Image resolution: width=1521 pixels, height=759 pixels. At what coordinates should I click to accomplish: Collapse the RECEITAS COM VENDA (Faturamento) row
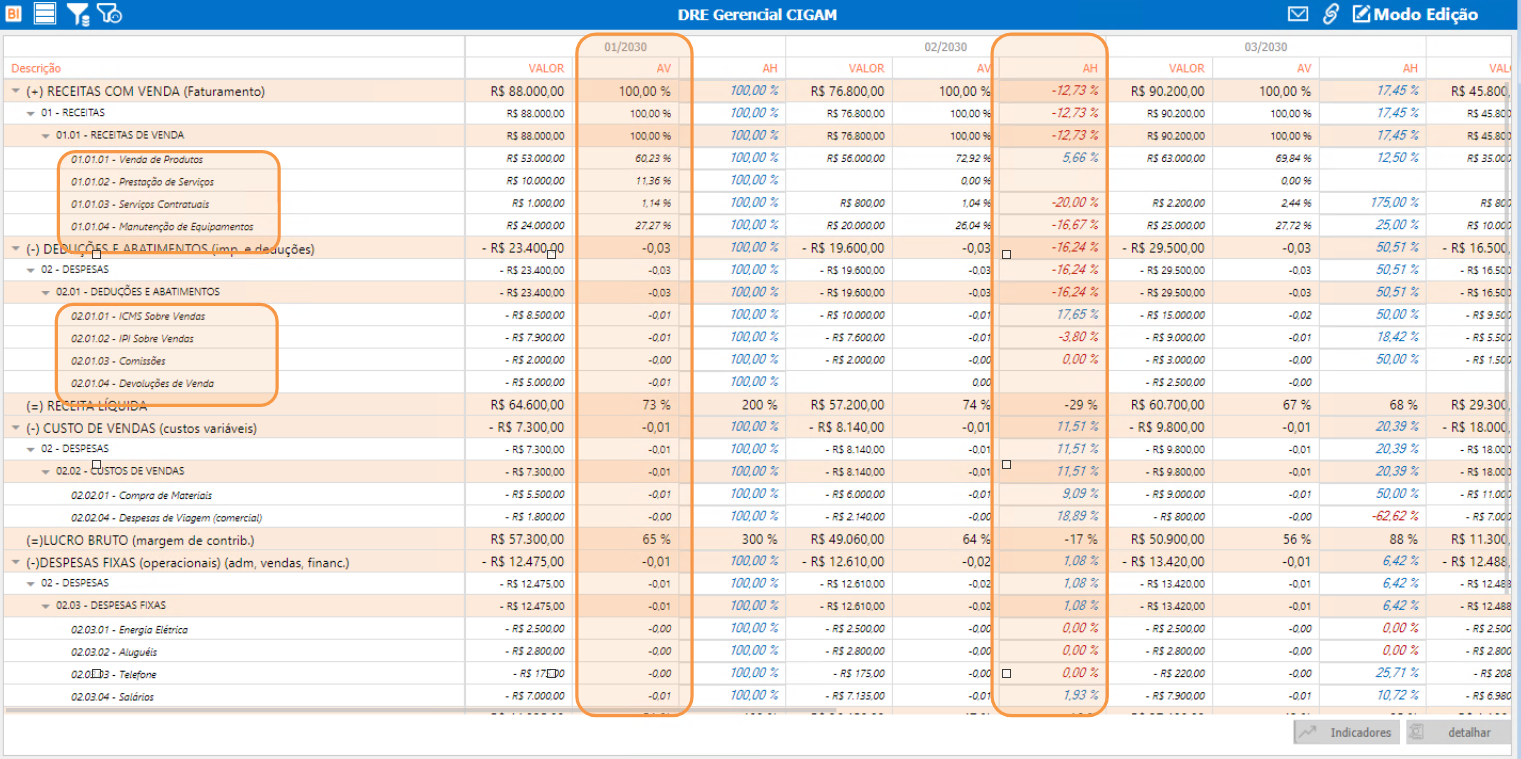click(x=16, y=91)
